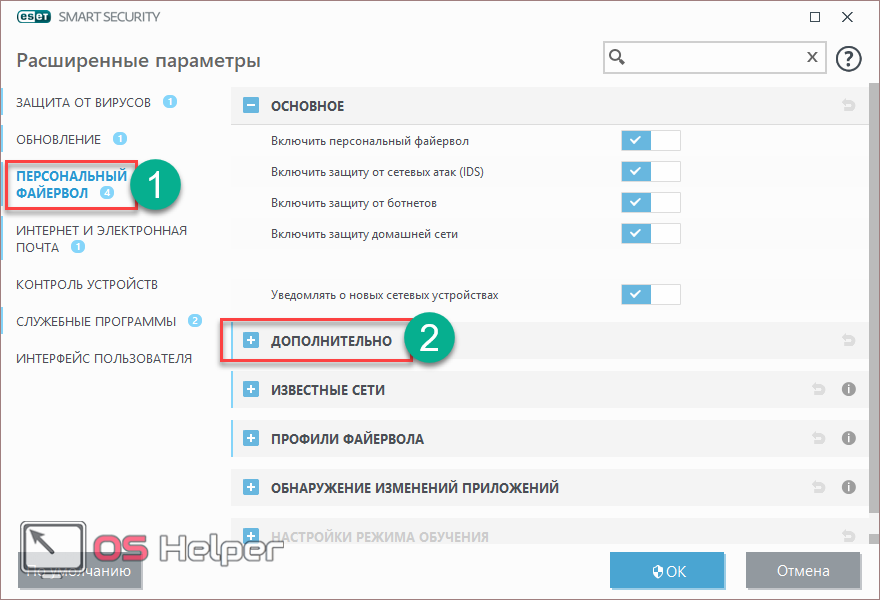This screenshot has height=600, width=880.
Task: Collapse the Основное section
Action: point(251,106)
